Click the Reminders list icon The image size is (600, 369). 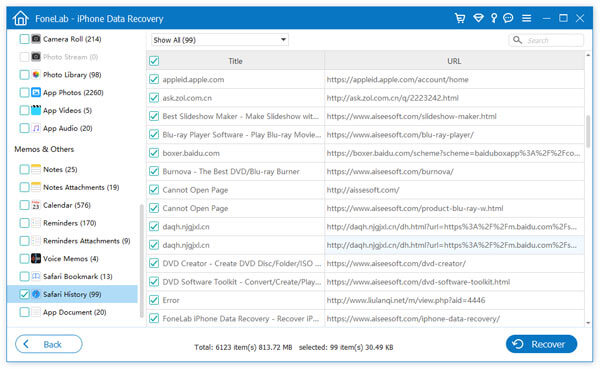(36, 223)
